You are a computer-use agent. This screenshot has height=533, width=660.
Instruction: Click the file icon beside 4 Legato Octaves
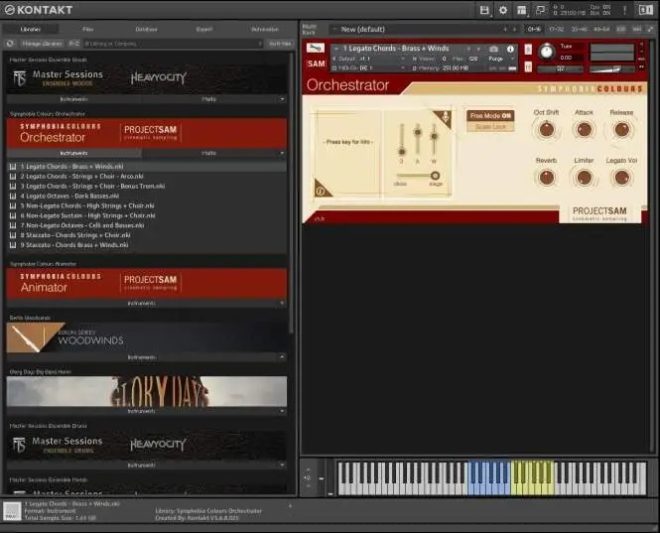point(13,196)
